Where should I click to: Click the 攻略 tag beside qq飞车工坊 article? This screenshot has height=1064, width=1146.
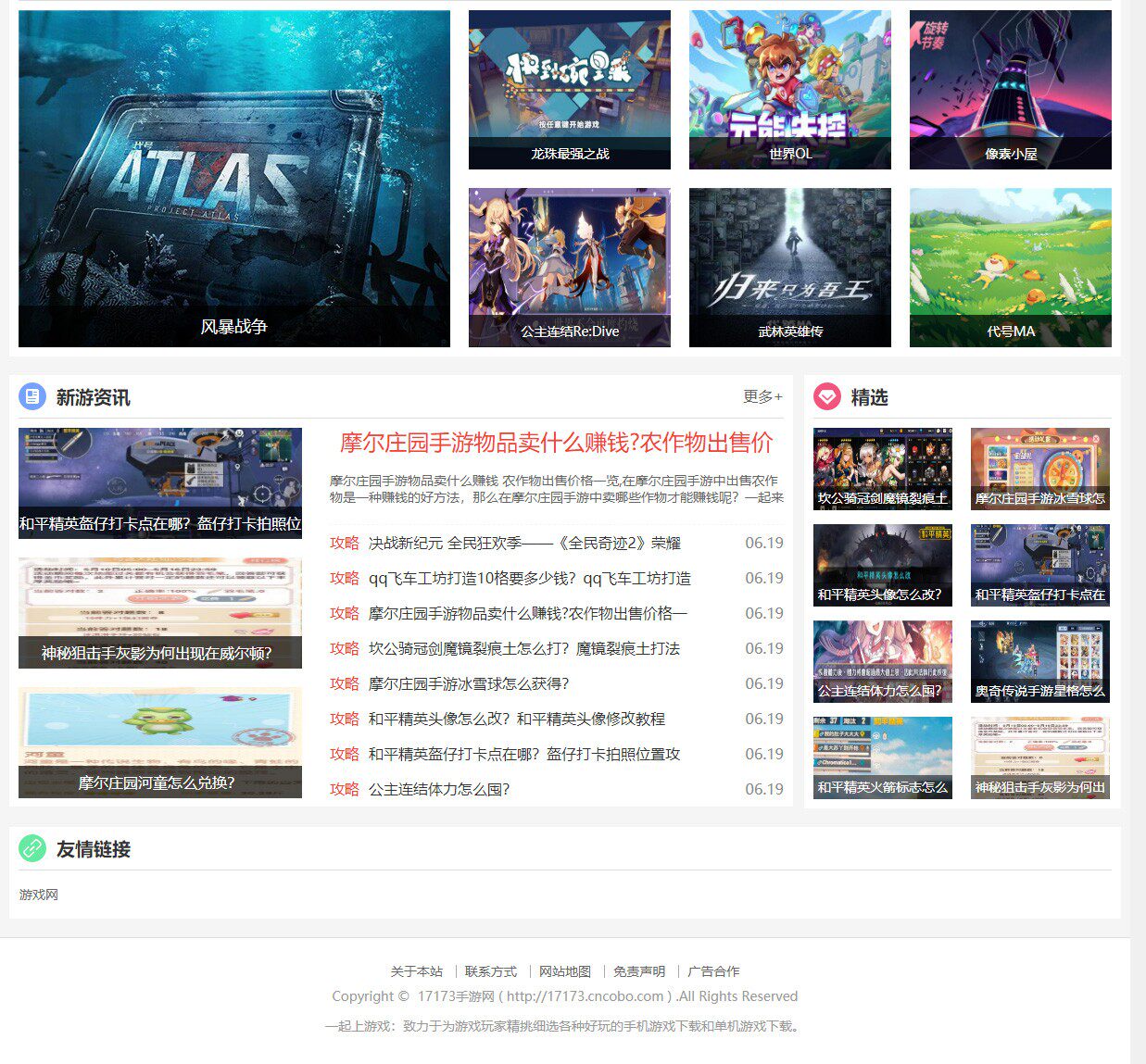pos(345,578)
